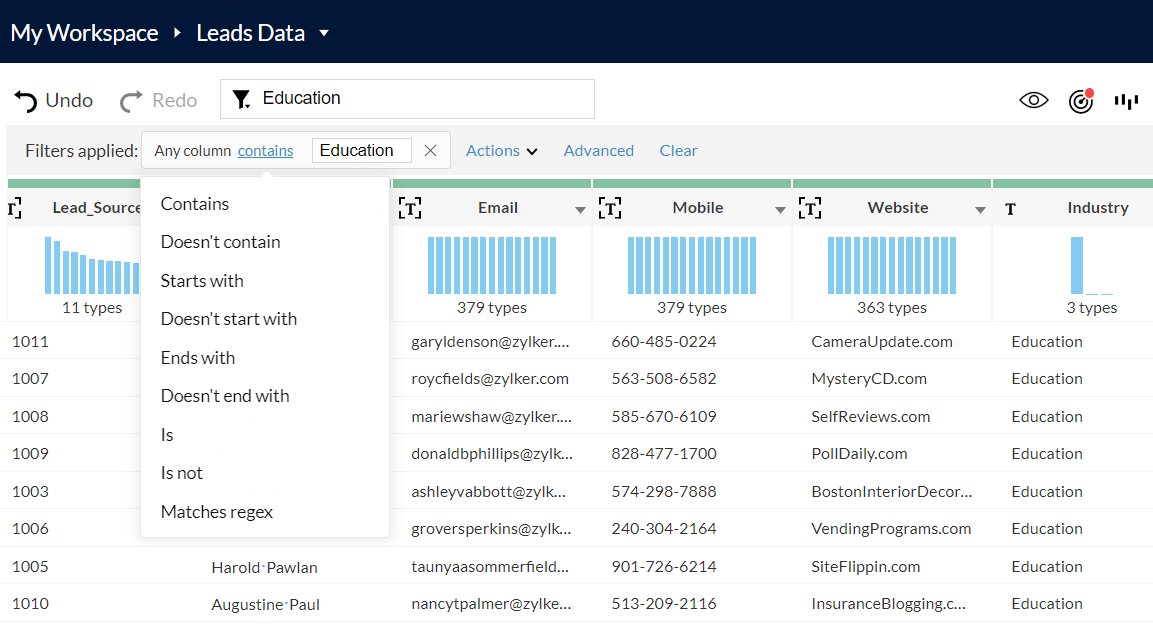Image resolution: width=1153 pixels, height=629 pixels.
Task: Click the Mobile column text type icon
Action: click(x=609, y=208)
